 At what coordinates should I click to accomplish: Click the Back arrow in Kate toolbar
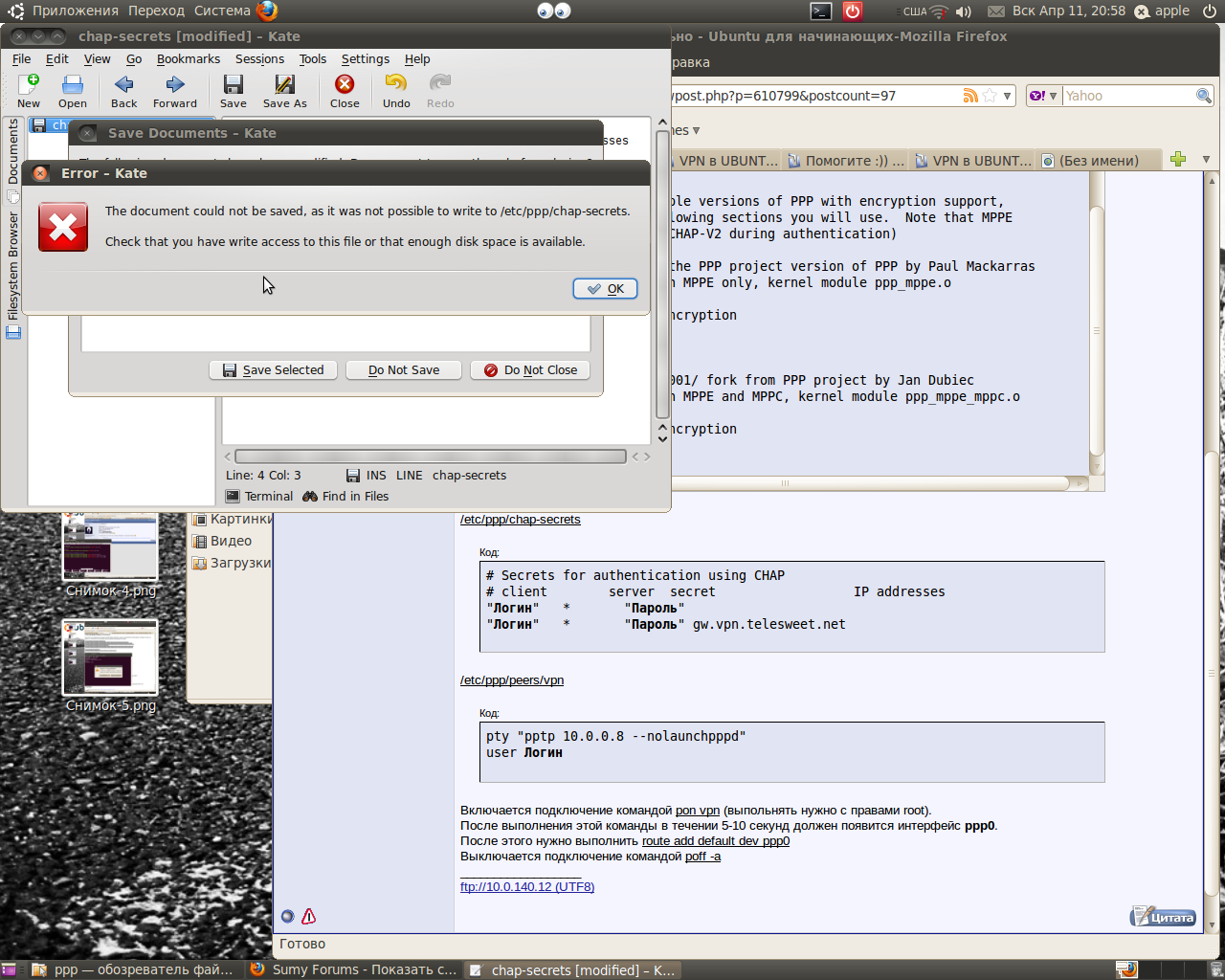(x=123, y=90)
